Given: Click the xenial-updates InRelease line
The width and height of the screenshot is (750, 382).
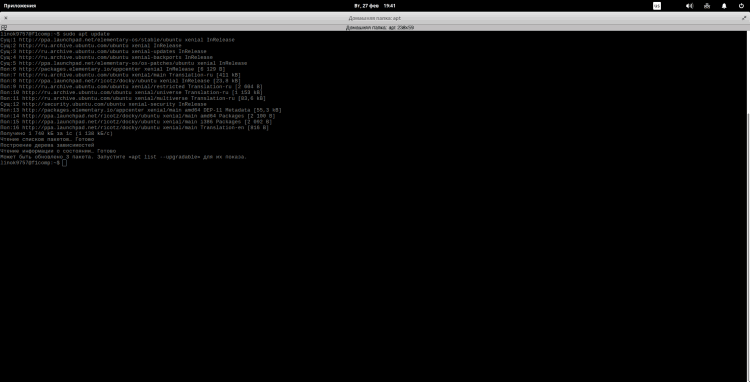Looking at the screenshot, I should 103,51.
